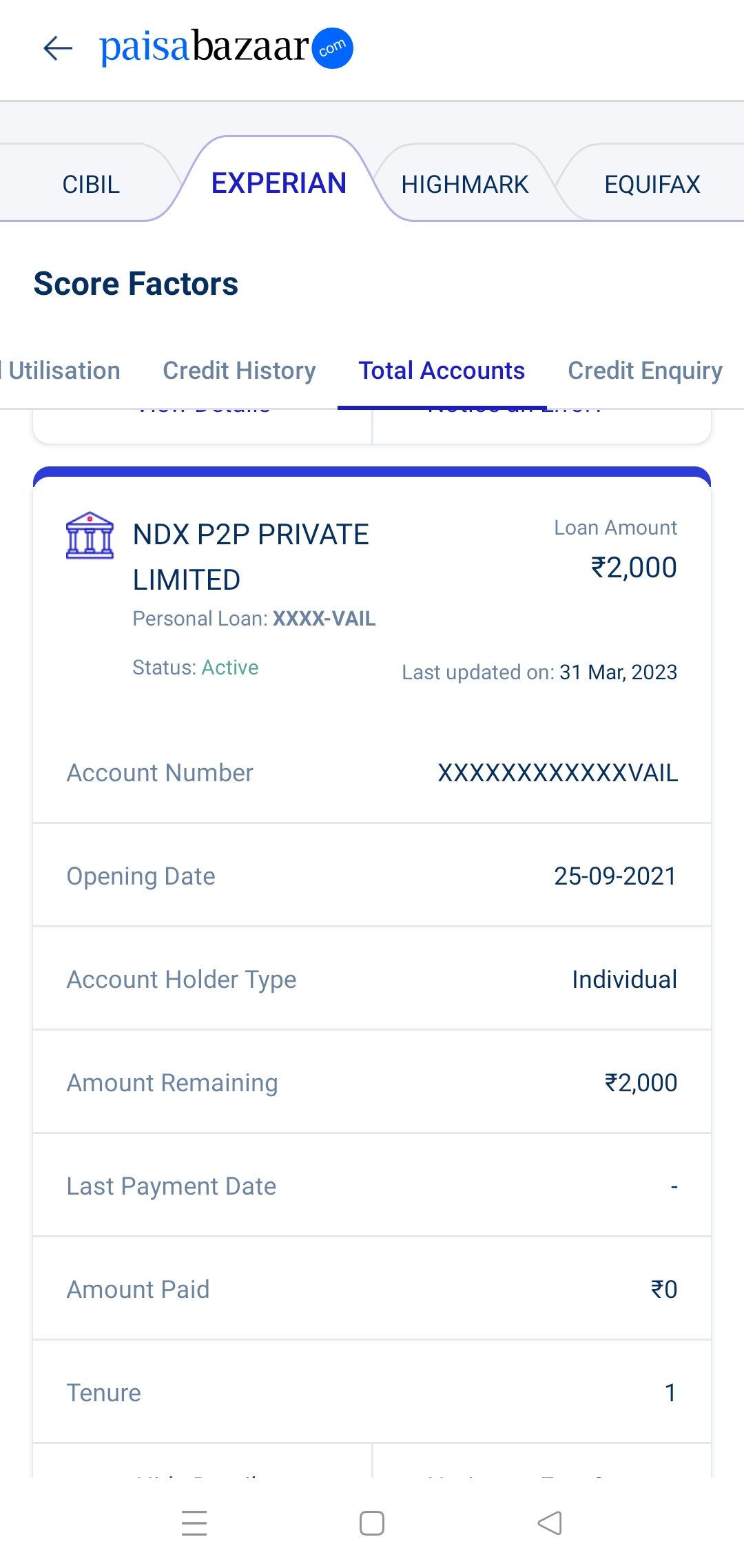Switch to the CIBIL tab
Image resolution: width=744 pixels, height=1568 pixels.
click(x=91, y=185)
